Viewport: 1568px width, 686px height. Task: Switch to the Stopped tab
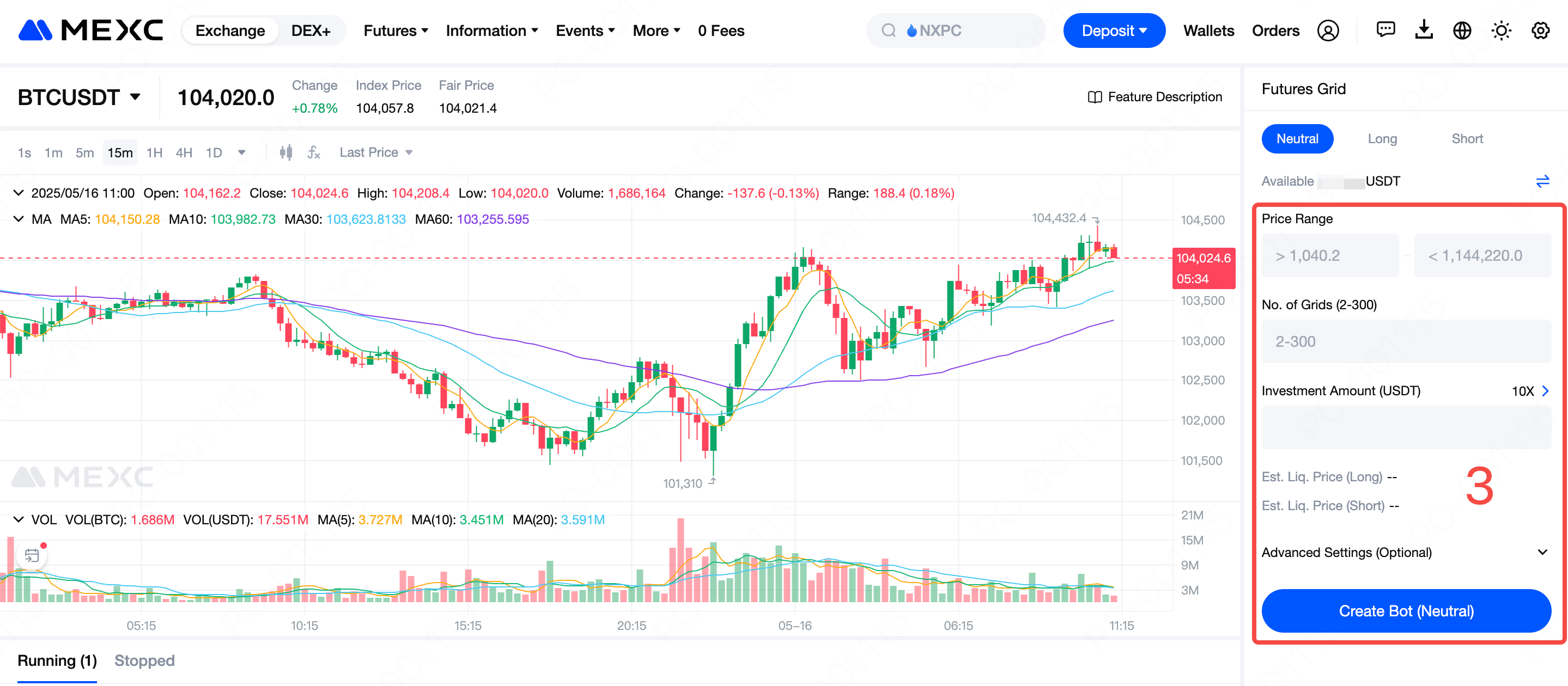coord(144,660)
